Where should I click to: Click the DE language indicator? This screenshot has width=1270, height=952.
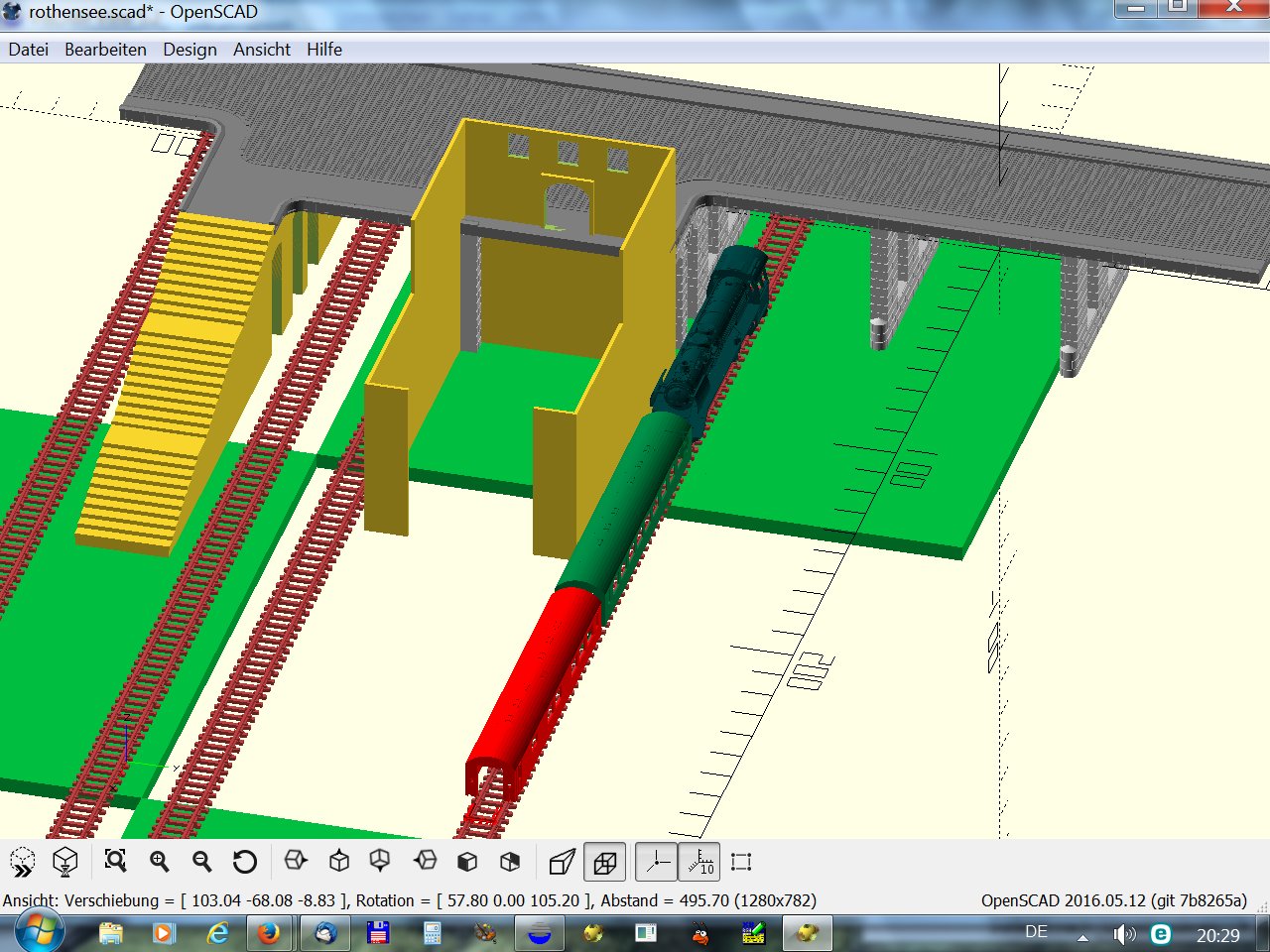pyautogui.click(x=1036, y=932)
